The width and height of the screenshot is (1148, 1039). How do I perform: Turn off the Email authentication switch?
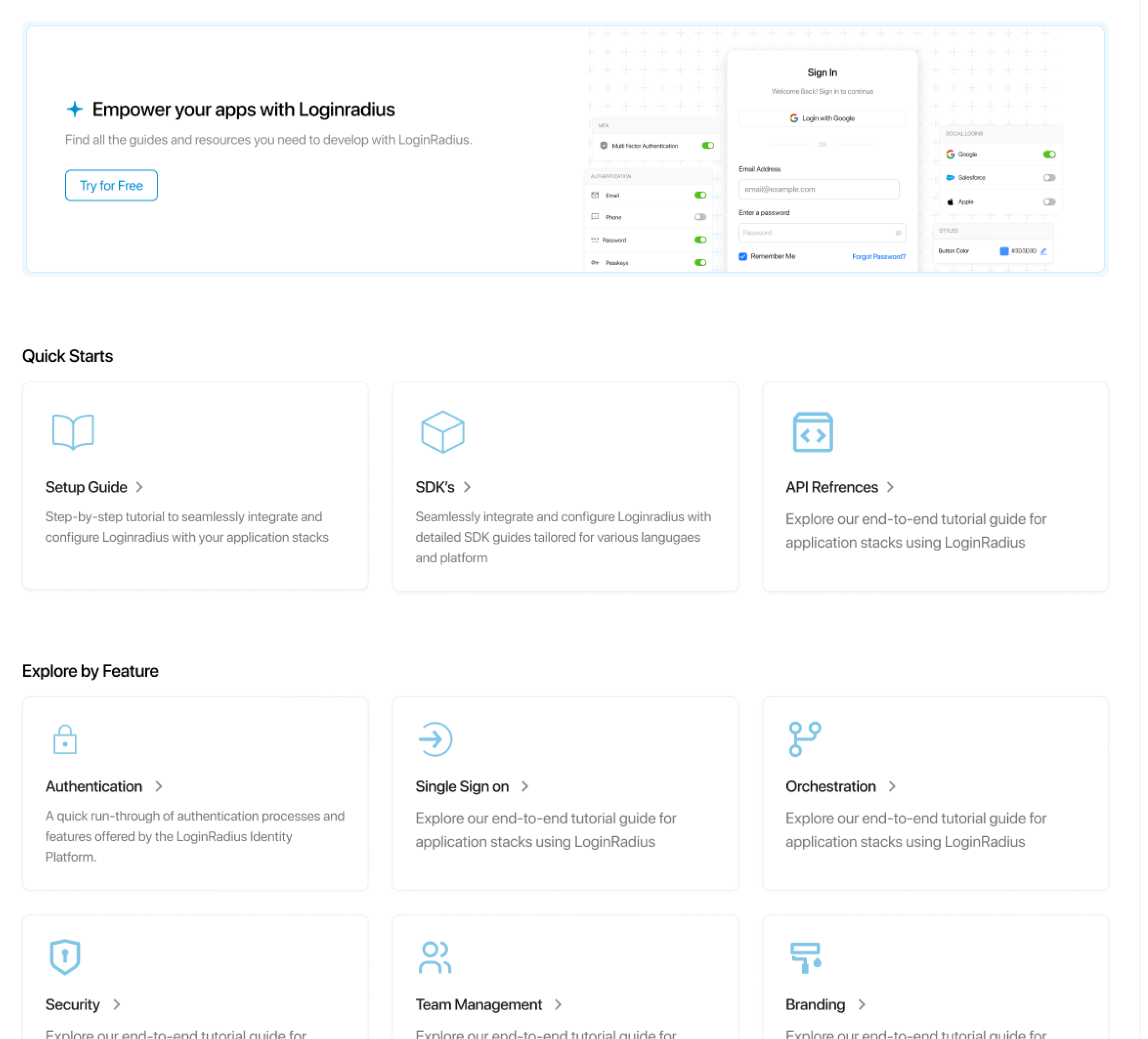(x=701, y=195)
